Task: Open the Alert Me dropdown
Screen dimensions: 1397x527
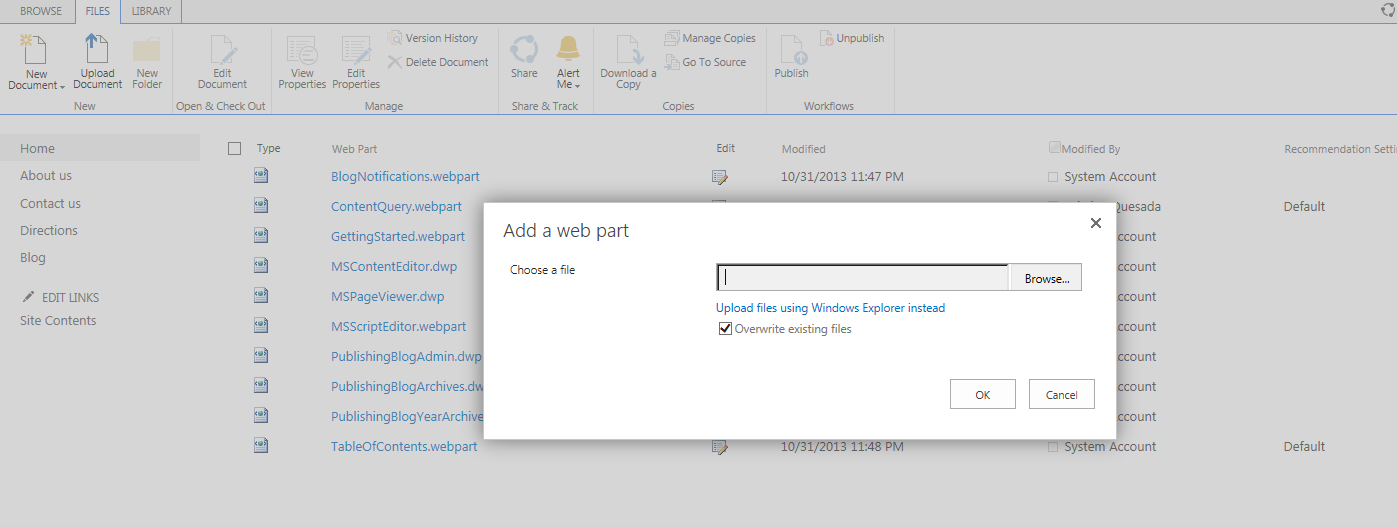Action: point(568,85)
